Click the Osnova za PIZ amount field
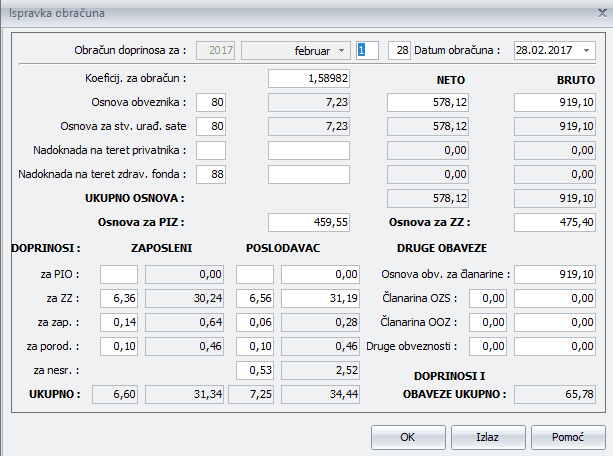Screen dimensions: 613x456 (x=309, y=222)
